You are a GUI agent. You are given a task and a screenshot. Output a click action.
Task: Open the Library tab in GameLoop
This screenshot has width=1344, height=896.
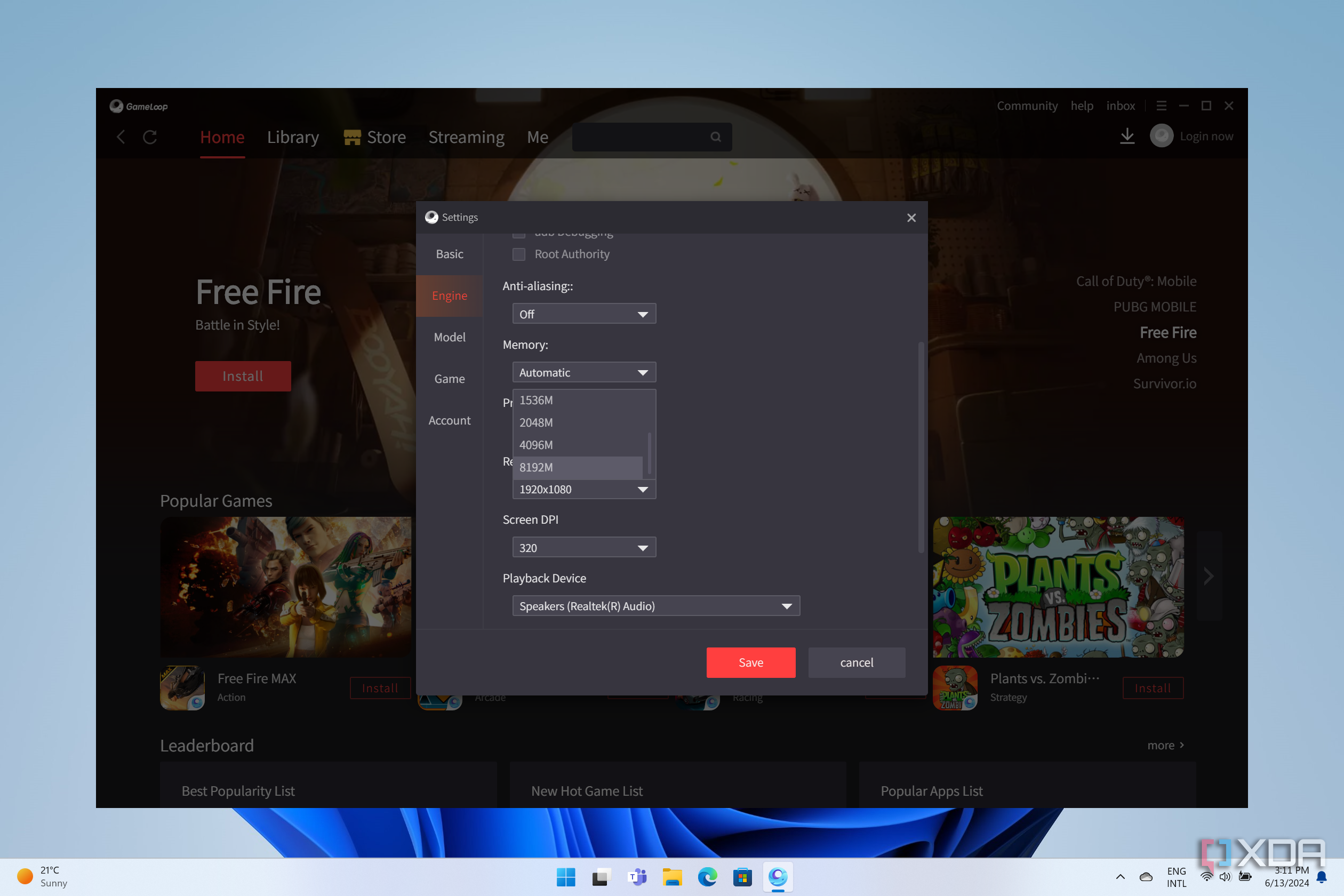click(x=293, y=137)
